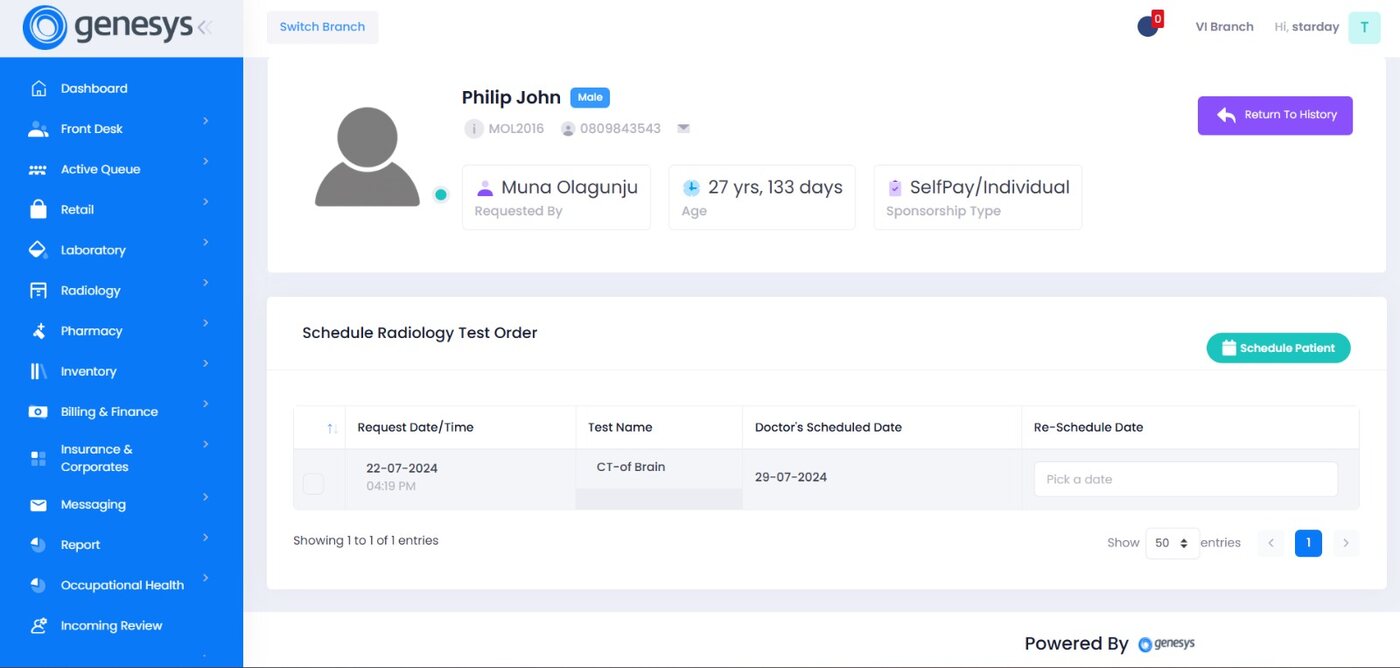Image resolution: width=1400 pixels, height=668 pixels.
Task: Click the Laboratory icon in sidebar
Action: 38,250
